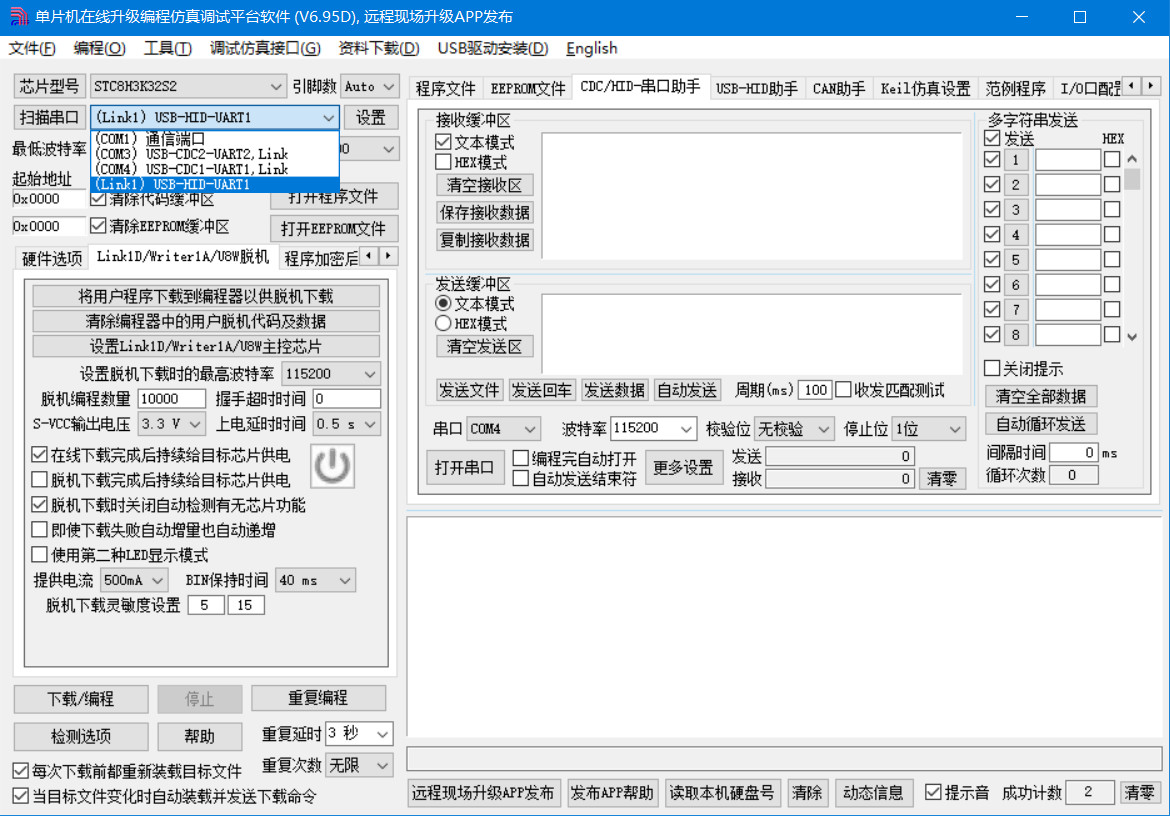The width and height of the screenshot is (1170, 816).
Task: Toggle 提示音 checkbox
Action: point(933,792)
